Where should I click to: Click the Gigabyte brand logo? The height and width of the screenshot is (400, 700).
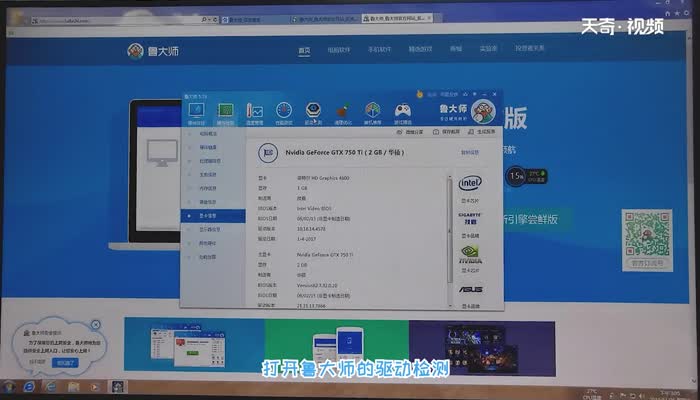[470, 218]
